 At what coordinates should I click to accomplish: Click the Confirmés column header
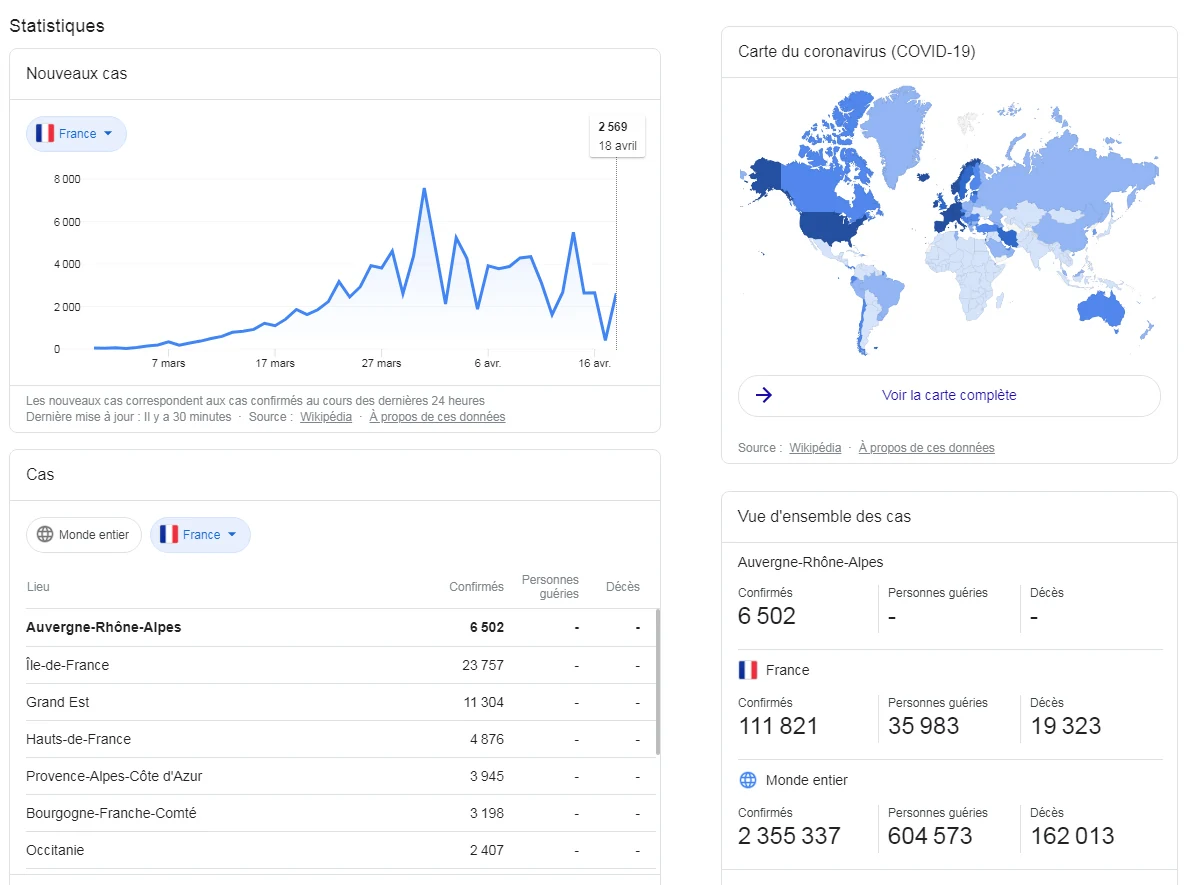pyautogui.click(x=476, y=587)
